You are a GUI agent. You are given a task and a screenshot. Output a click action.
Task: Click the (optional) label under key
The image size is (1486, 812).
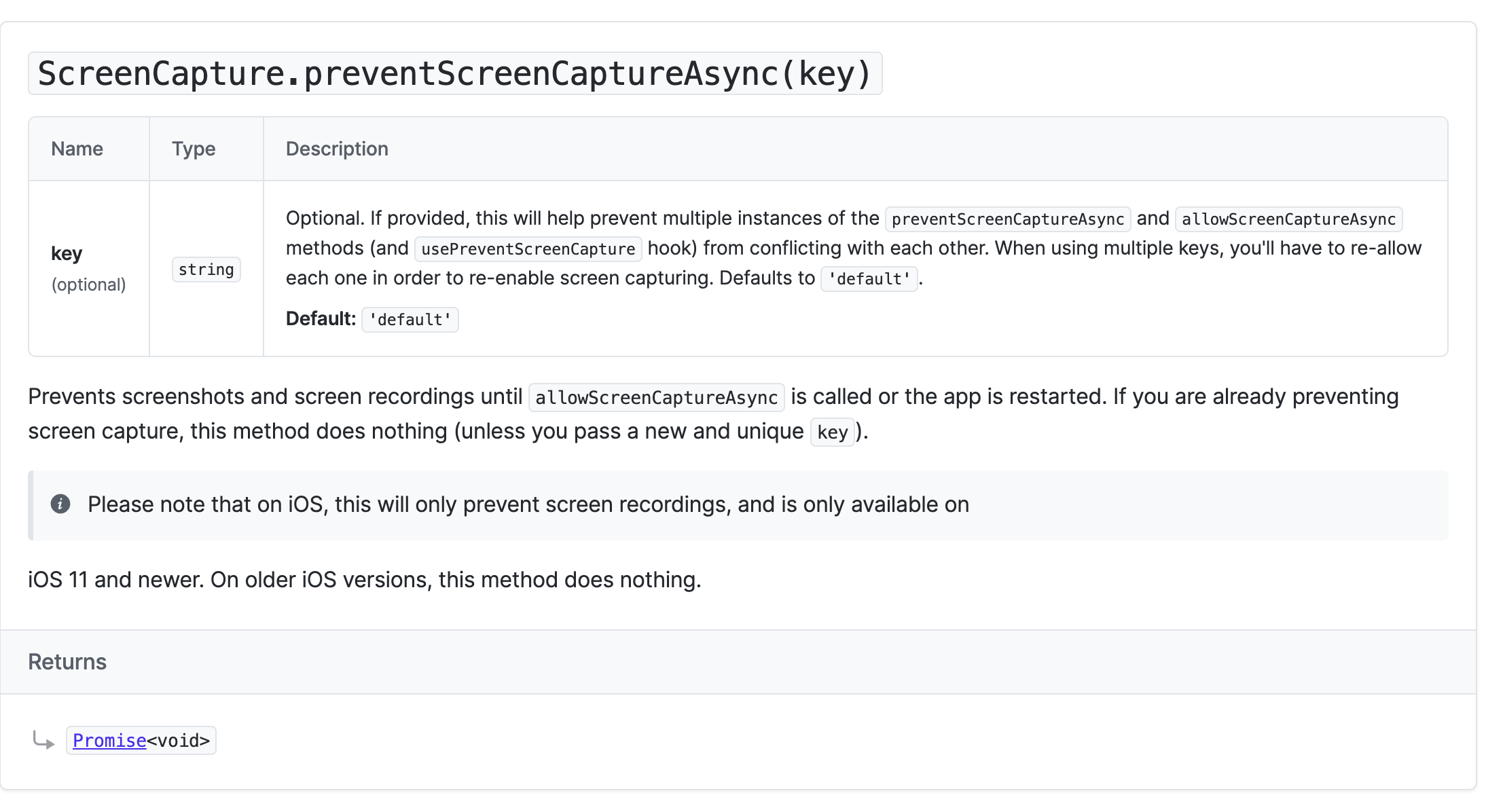click(88, 284)
